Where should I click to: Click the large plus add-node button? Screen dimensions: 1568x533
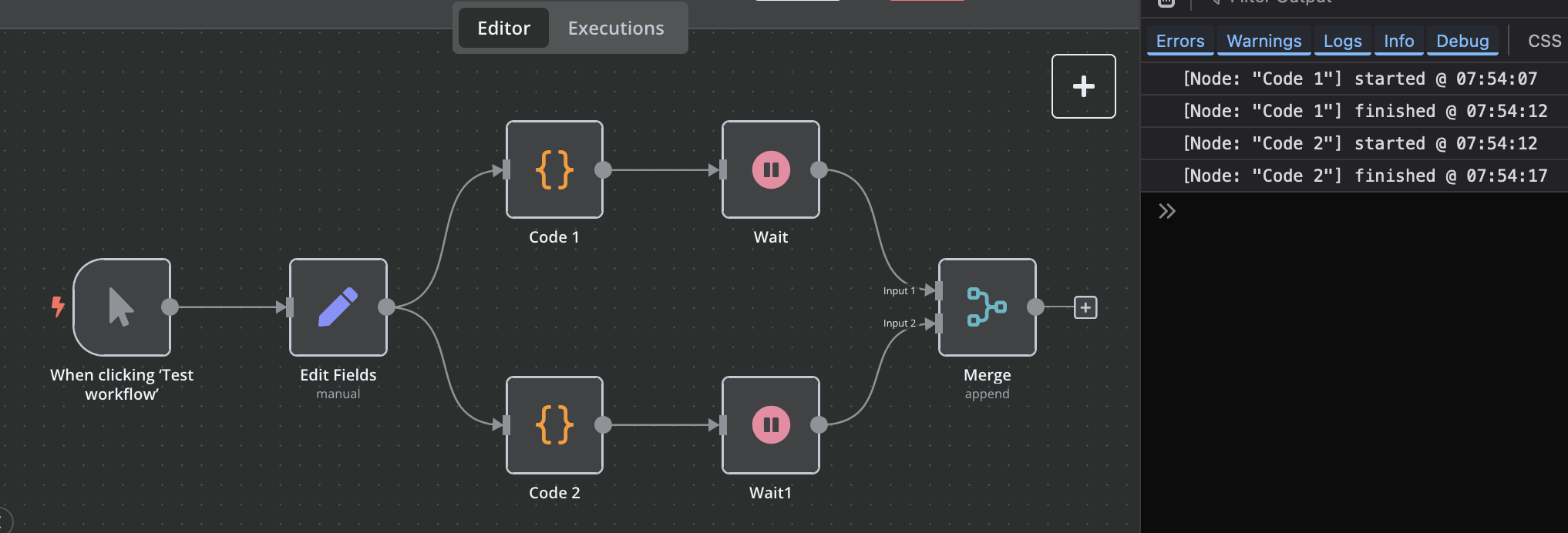click(x=1083, y=86)
